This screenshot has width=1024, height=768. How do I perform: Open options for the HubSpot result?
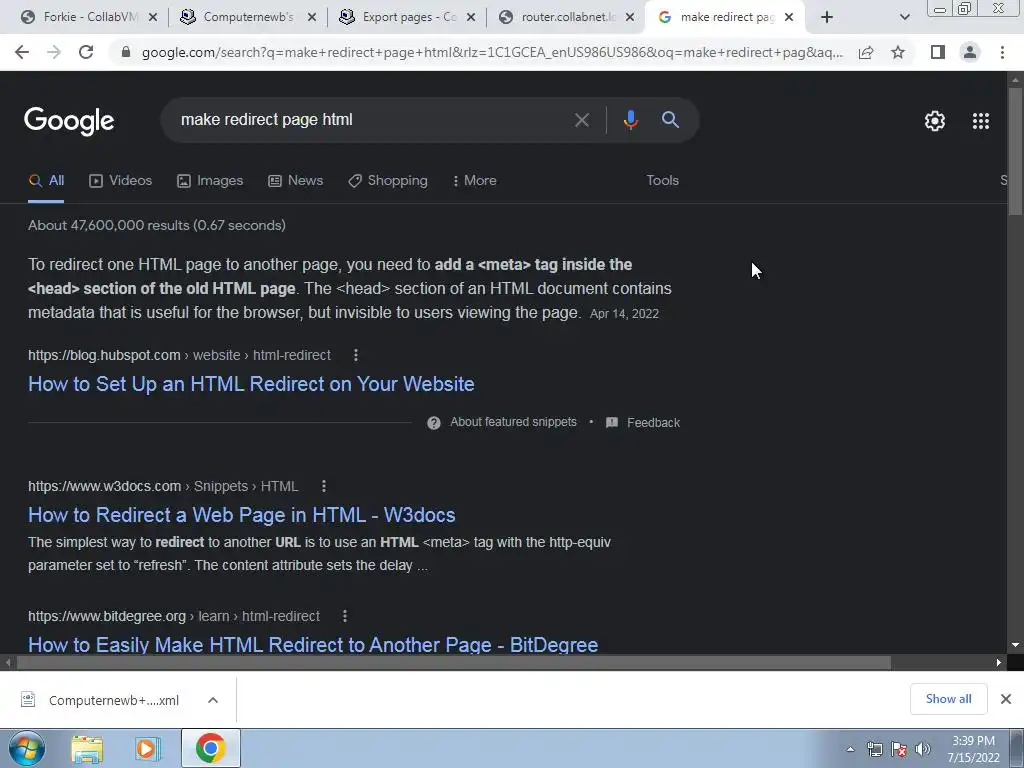click(355, 355)
